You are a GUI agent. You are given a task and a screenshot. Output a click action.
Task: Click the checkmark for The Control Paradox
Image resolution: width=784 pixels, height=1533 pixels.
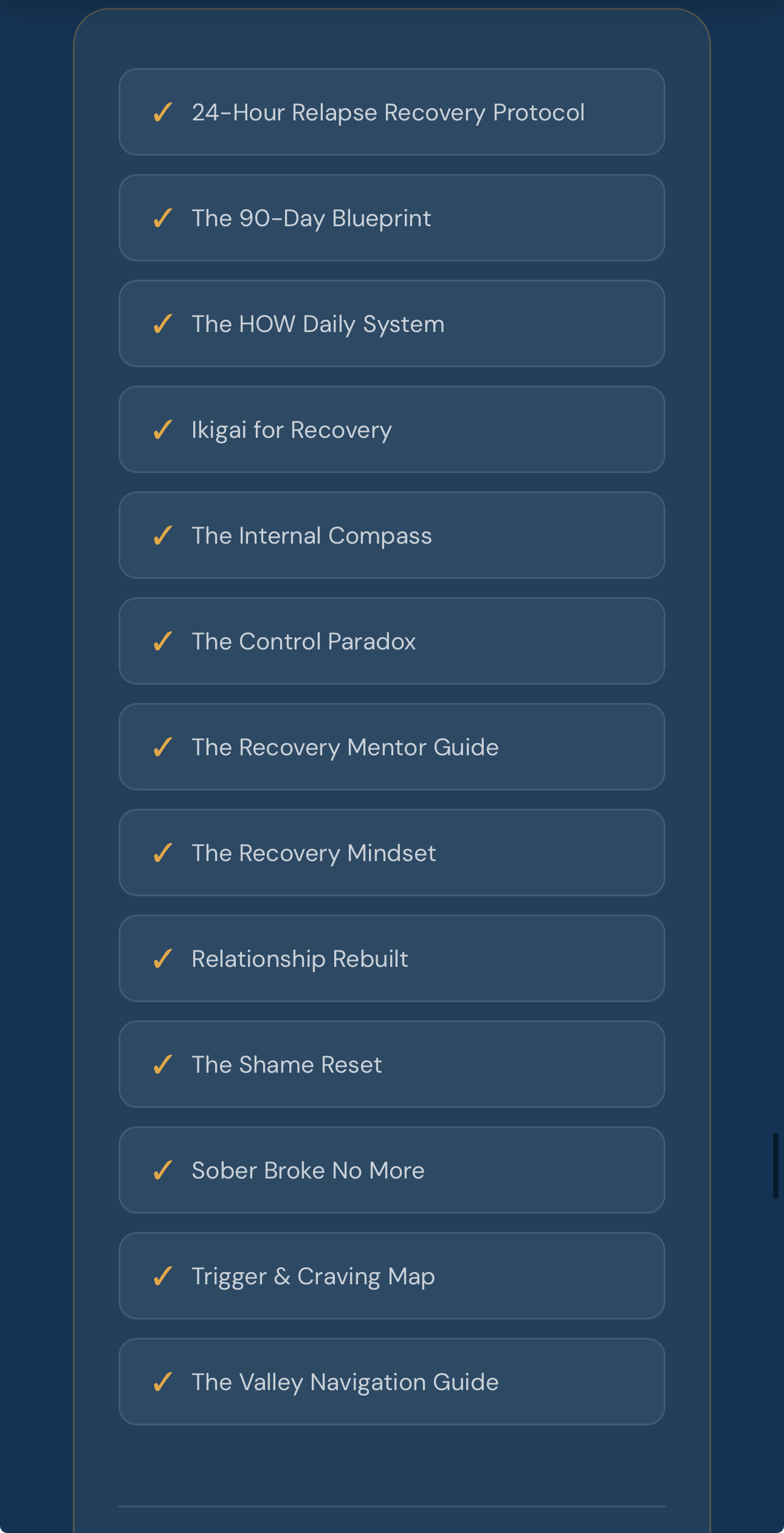click(162, 642)
